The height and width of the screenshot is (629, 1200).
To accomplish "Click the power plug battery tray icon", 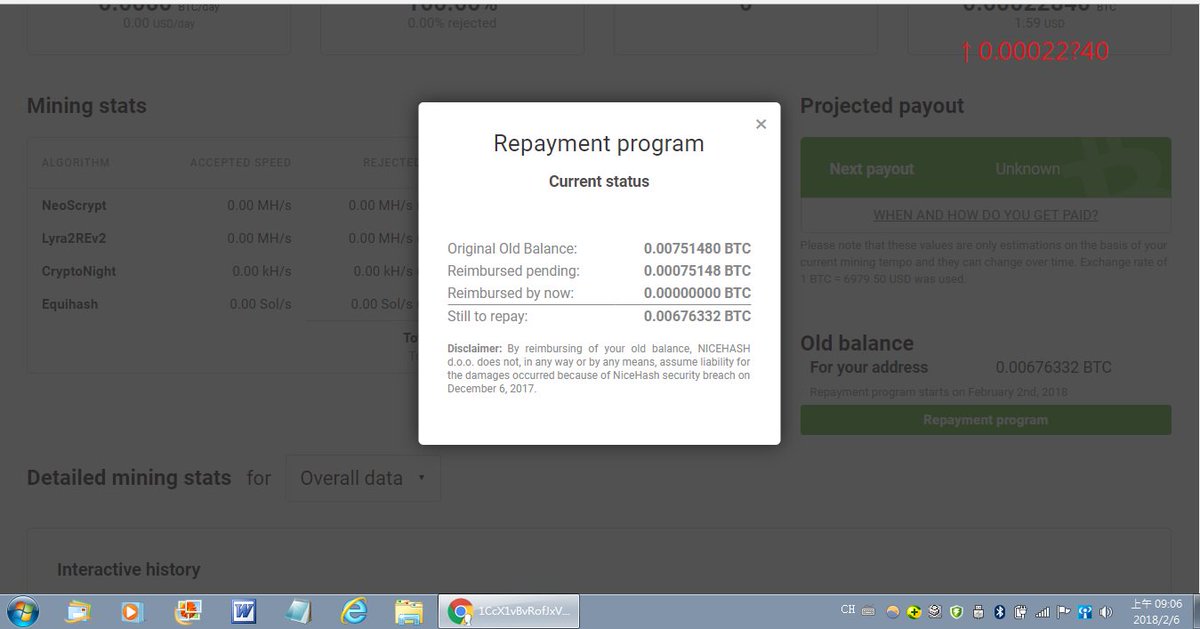I will [x=1020, y=612].
